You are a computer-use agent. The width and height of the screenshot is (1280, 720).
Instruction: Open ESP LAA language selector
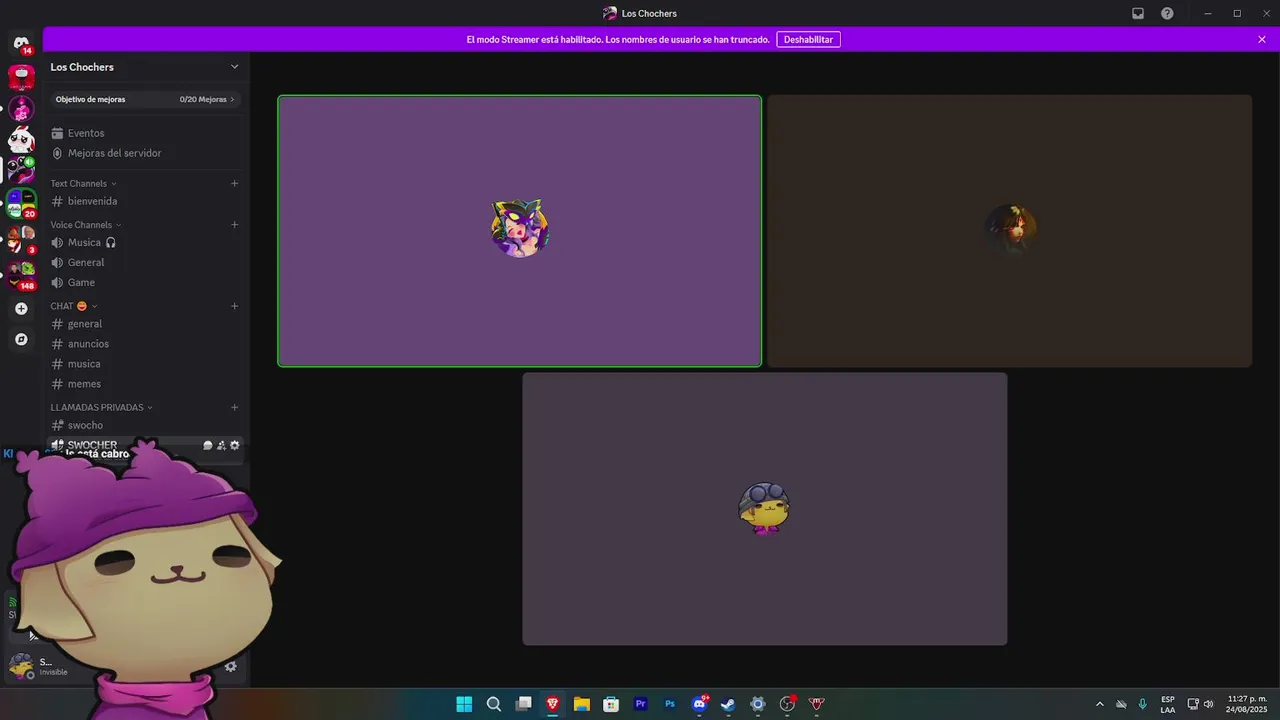1168,704
